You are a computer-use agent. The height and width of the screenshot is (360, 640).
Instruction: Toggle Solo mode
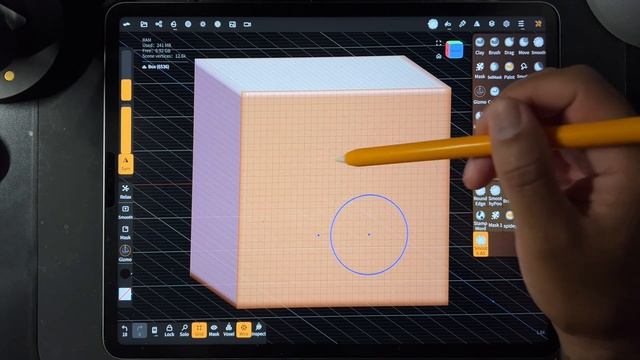pyautogui.click(x=184, y=330)
